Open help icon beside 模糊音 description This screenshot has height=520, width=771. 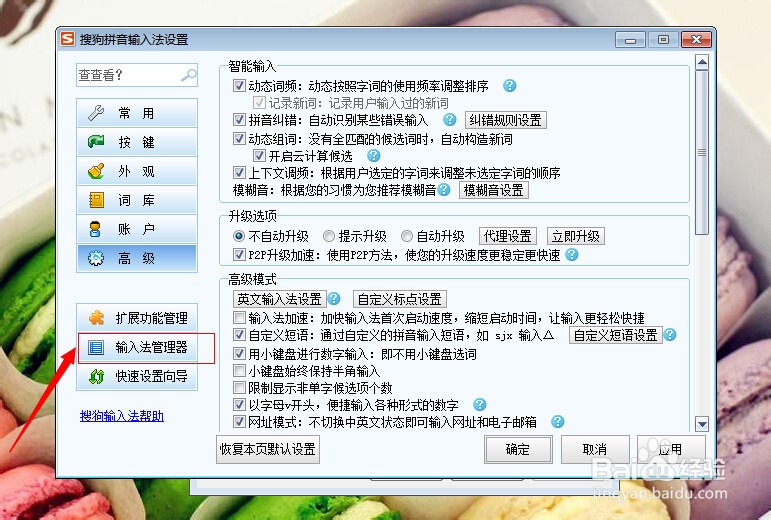[x=444, y=190]
